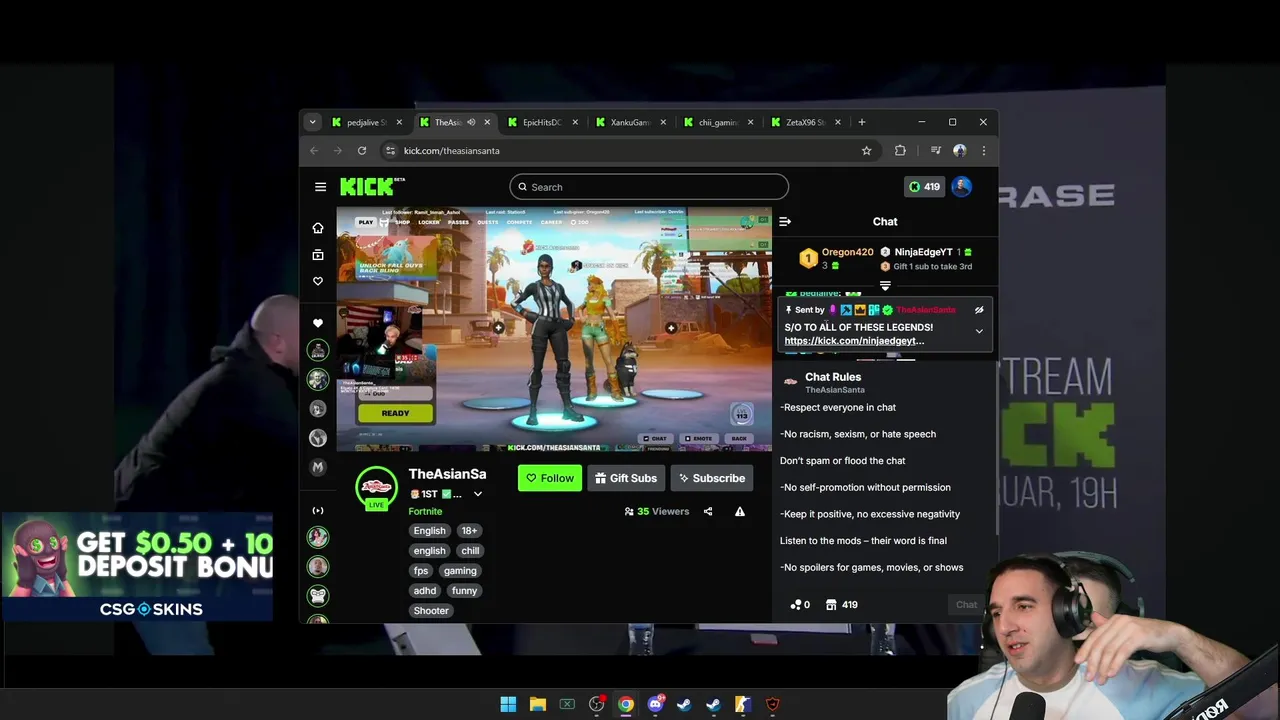Follow TheAsianSanta channel
Image resolution: width=1280 pixels, height=720 pixels.
click(x=549, y=478)
